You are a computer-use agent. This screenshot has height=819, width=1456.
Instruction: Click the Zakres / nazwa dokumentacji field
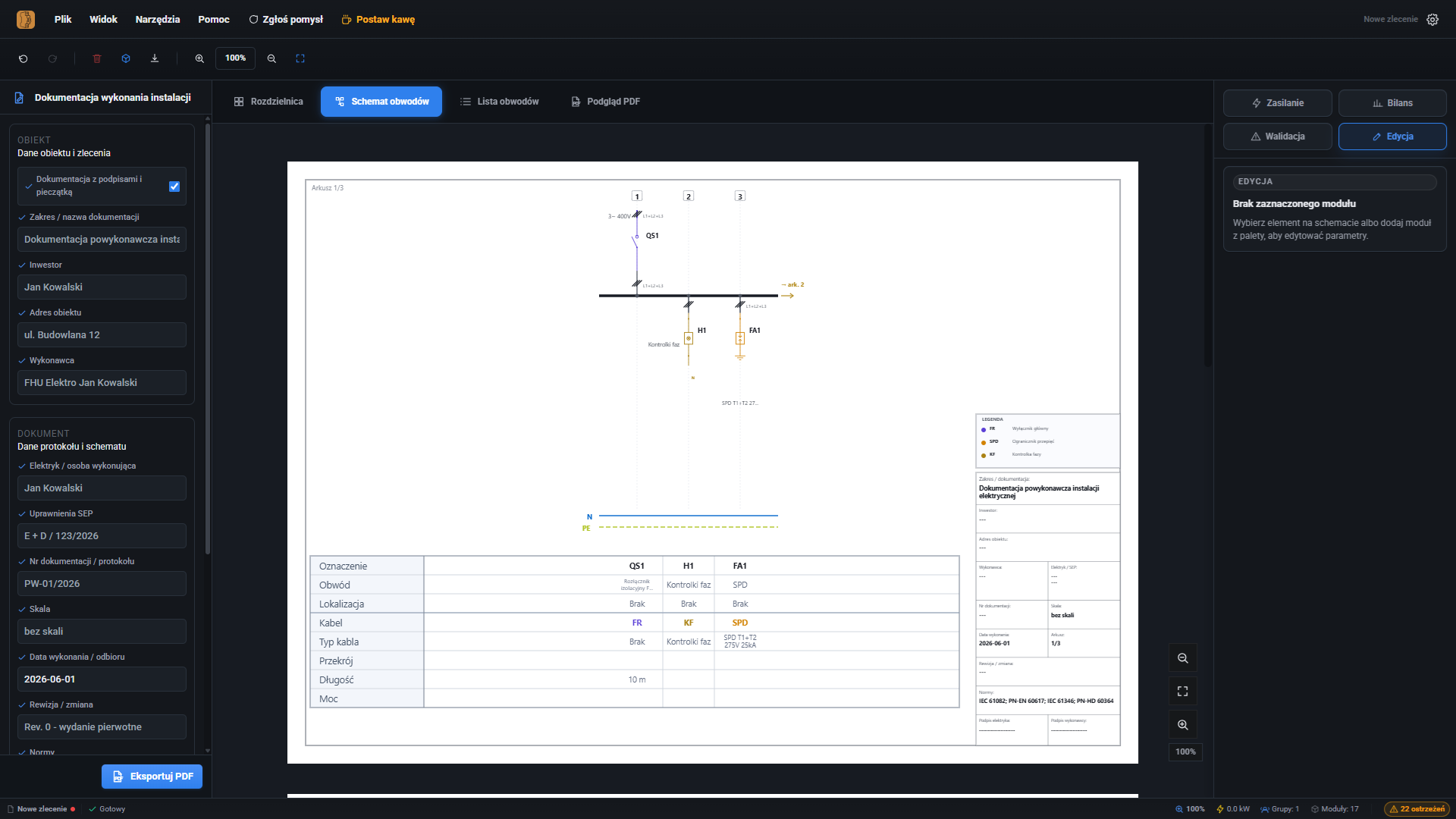pos(102,240)
